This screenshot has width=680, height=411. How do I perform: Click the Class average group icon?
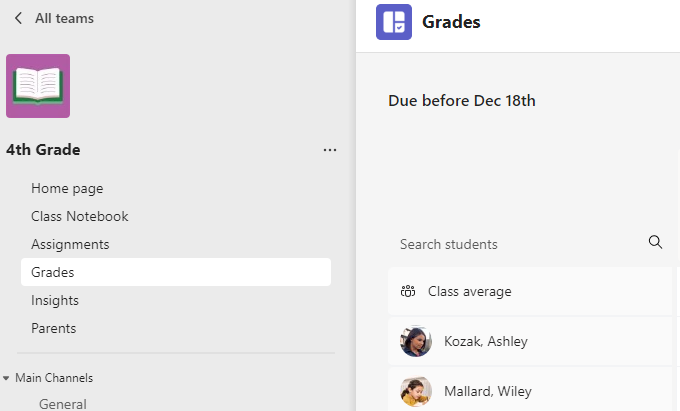pos(408,291)
